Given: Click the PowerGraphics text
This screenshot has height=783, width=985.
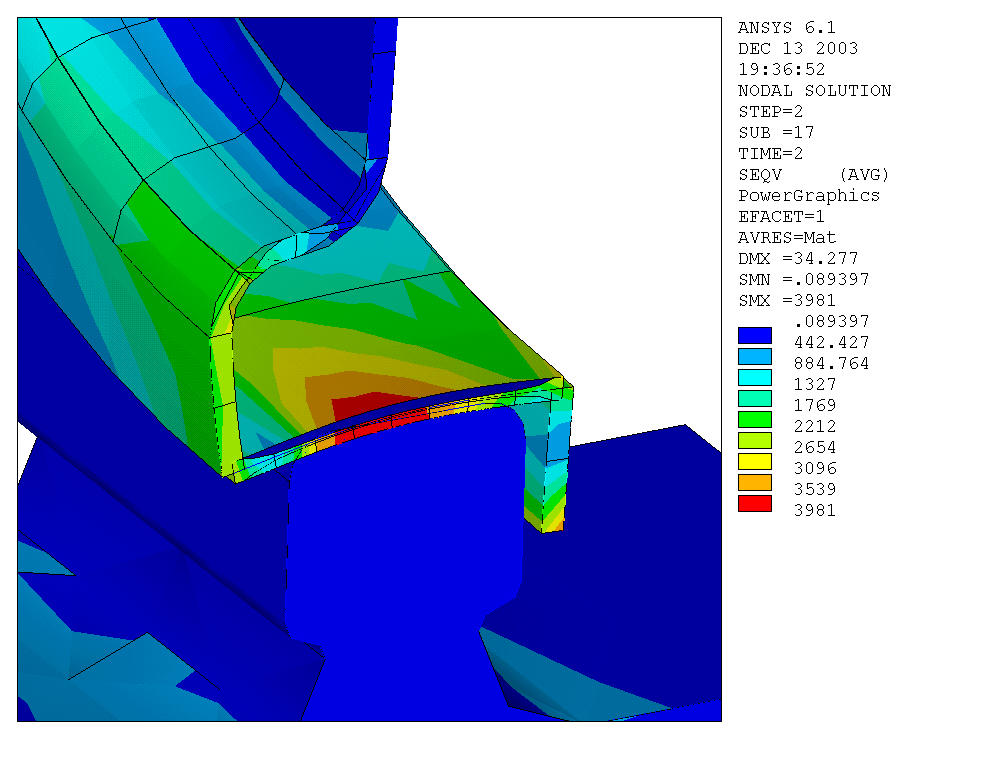Looking at the screenshot, I should [x=808, y=195].
